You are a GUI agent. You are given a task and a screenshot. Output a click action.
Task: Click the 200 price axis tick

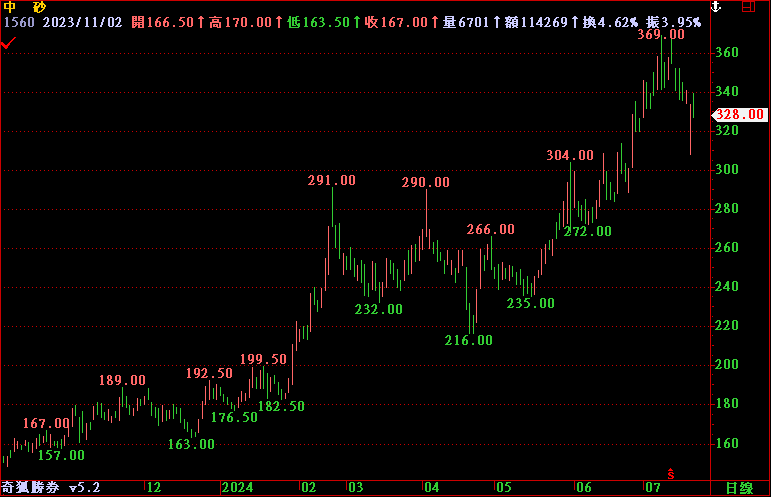727,364
